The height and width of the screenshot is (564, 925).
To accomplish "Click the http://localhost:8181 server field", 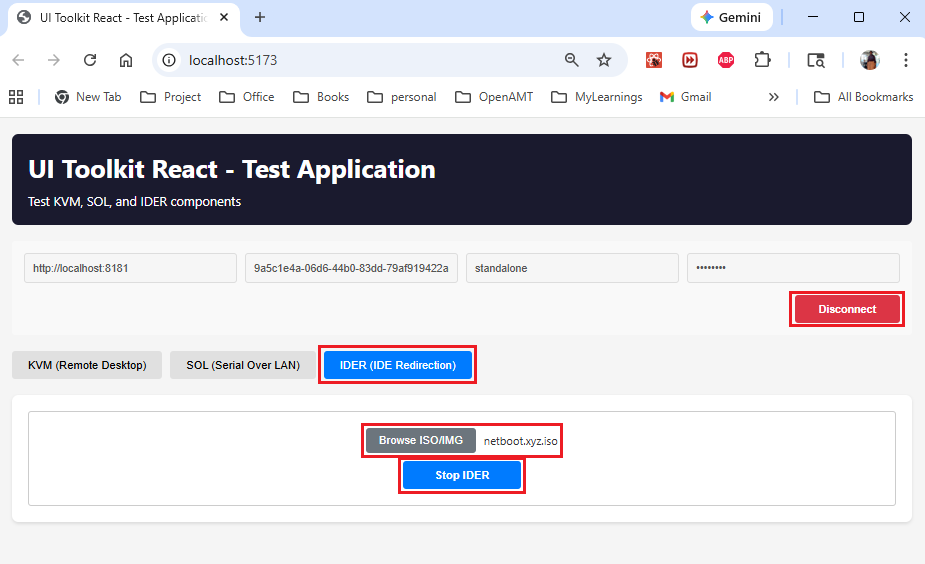I will click(130, 268).
